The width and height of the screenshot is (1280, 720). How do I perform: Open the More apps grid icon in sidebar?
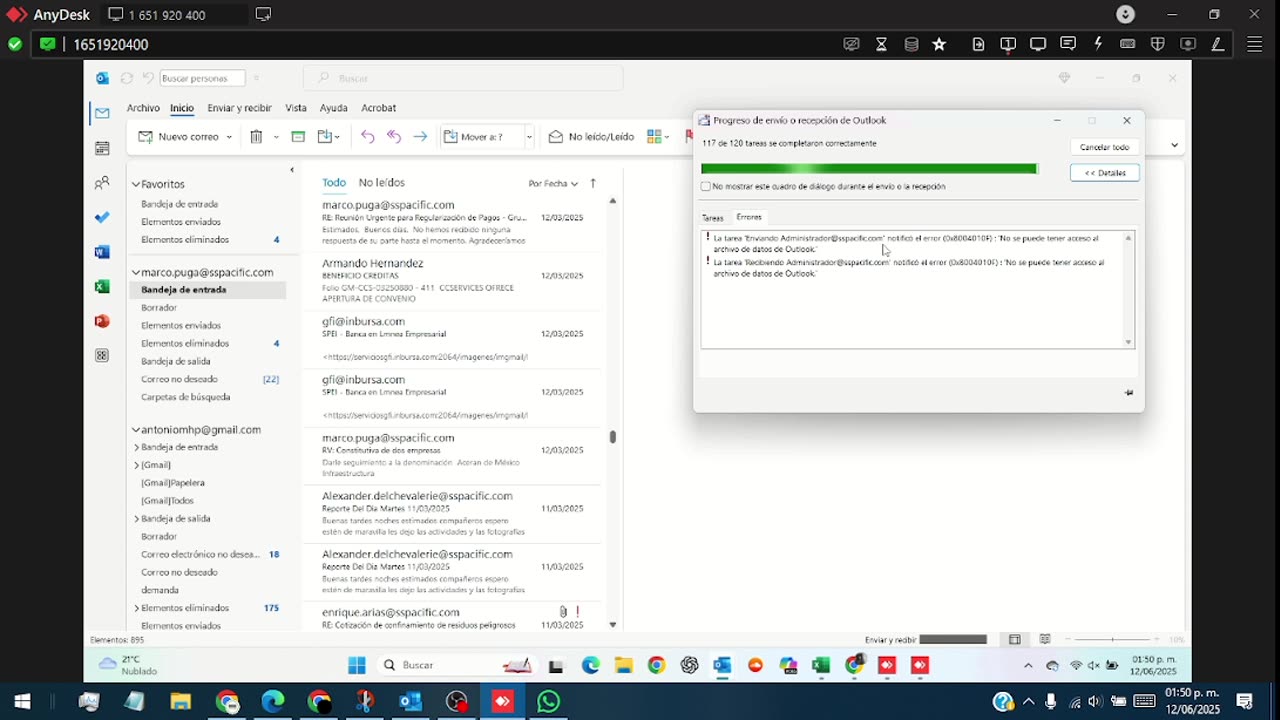(x=102, y=355)
